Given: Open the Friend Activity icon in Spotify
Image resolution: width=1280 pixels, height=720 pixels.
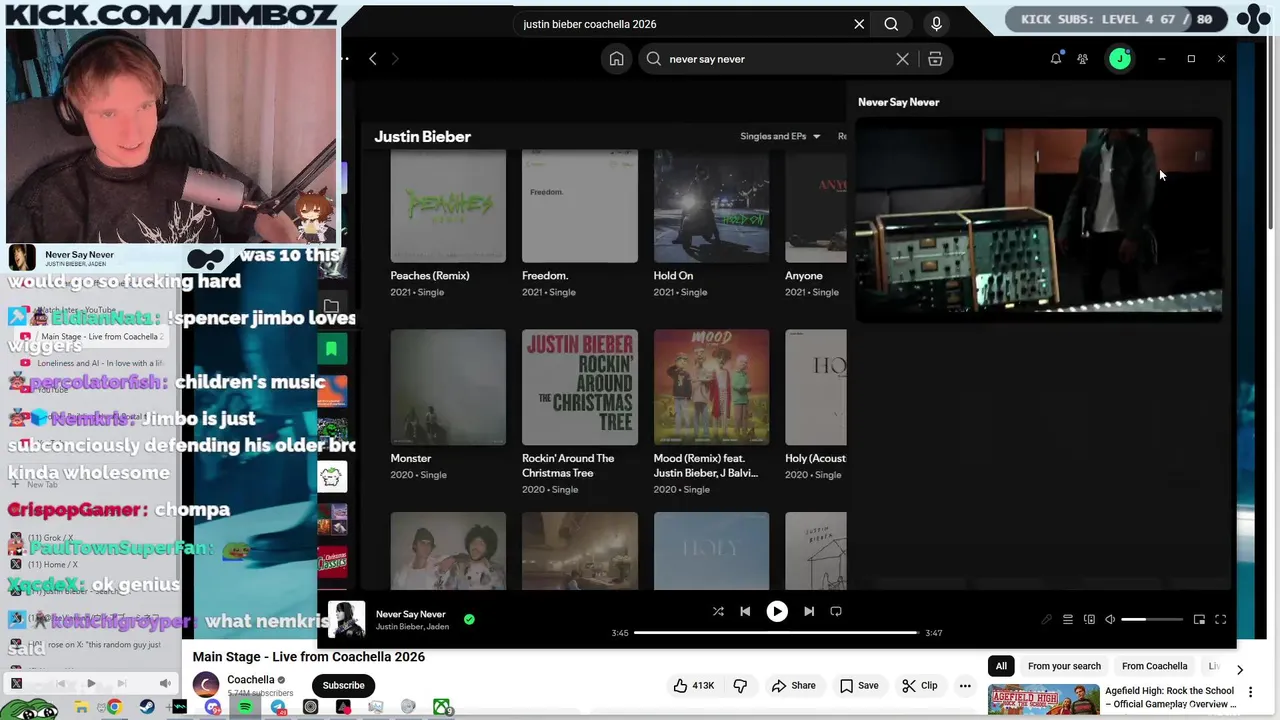Looking at the screenshot, I should point(1082,59).
